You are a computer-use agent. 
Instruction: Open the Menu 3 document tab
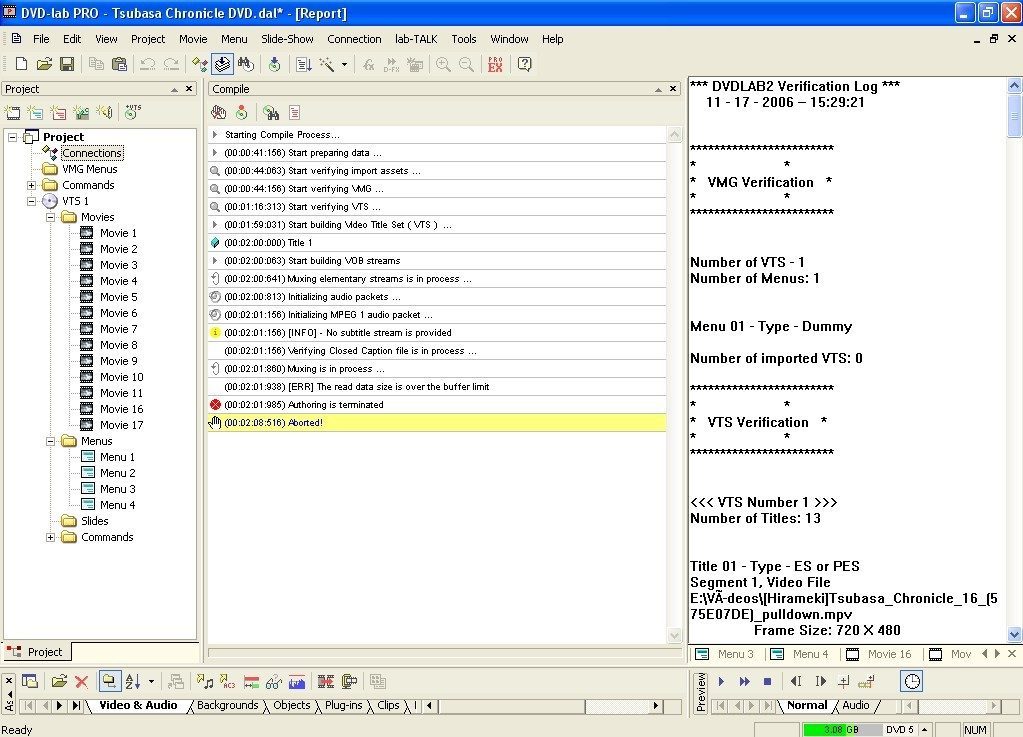tap(725, 654)
